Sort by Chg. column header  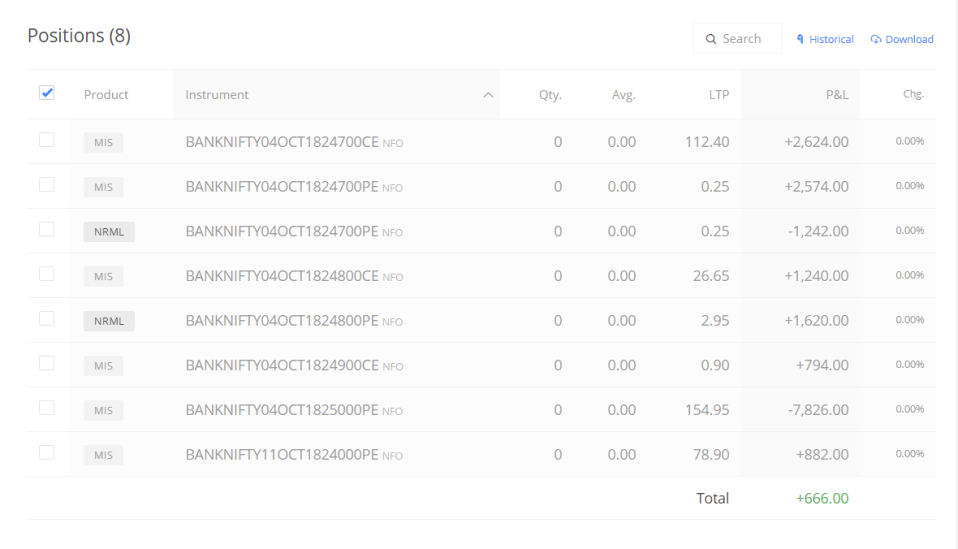click(913, 94)
